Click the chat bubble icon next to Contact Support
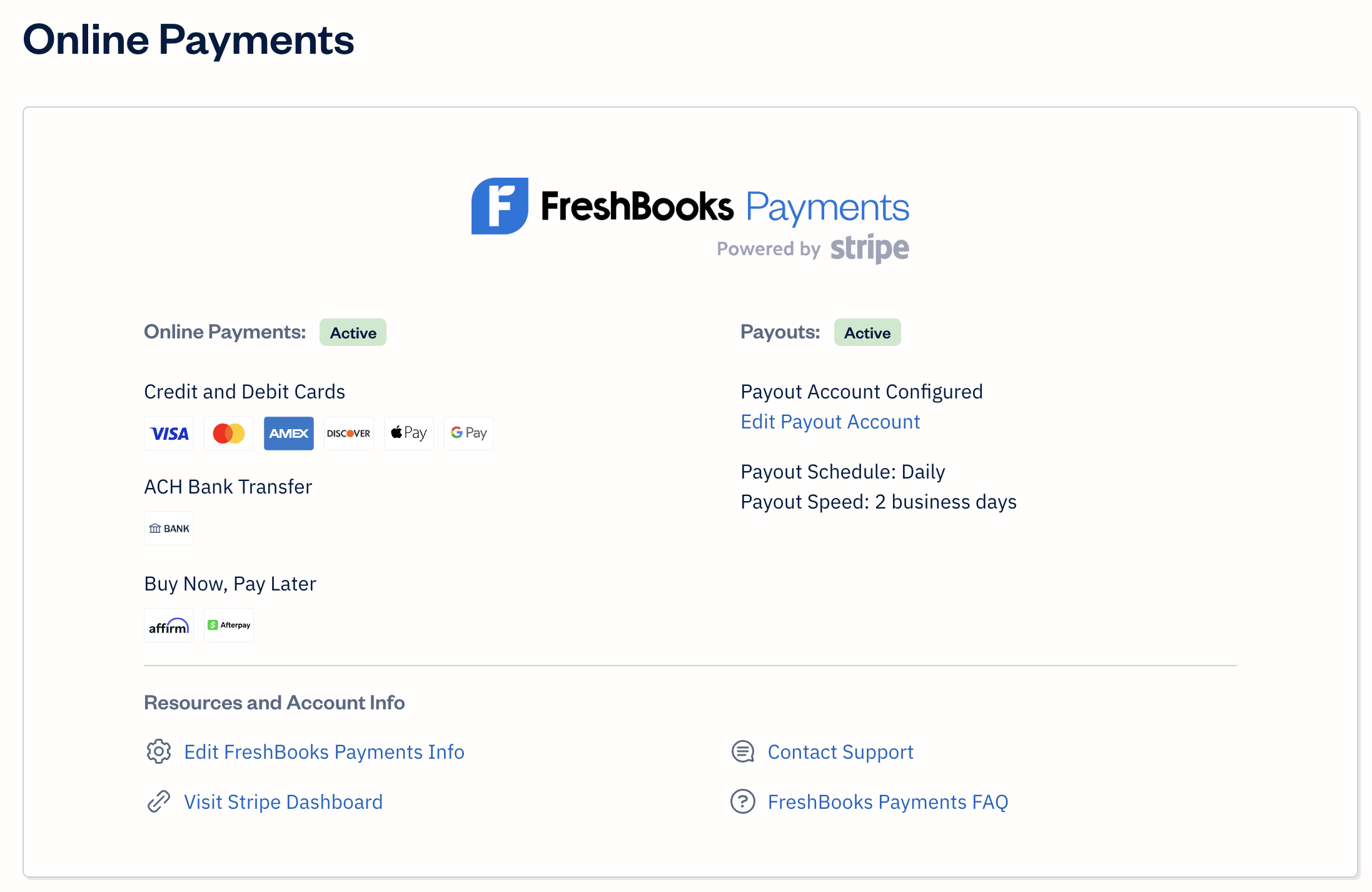Image resolution: width=1372 pixels, height=892 pixels. click(x=742, y=751)
